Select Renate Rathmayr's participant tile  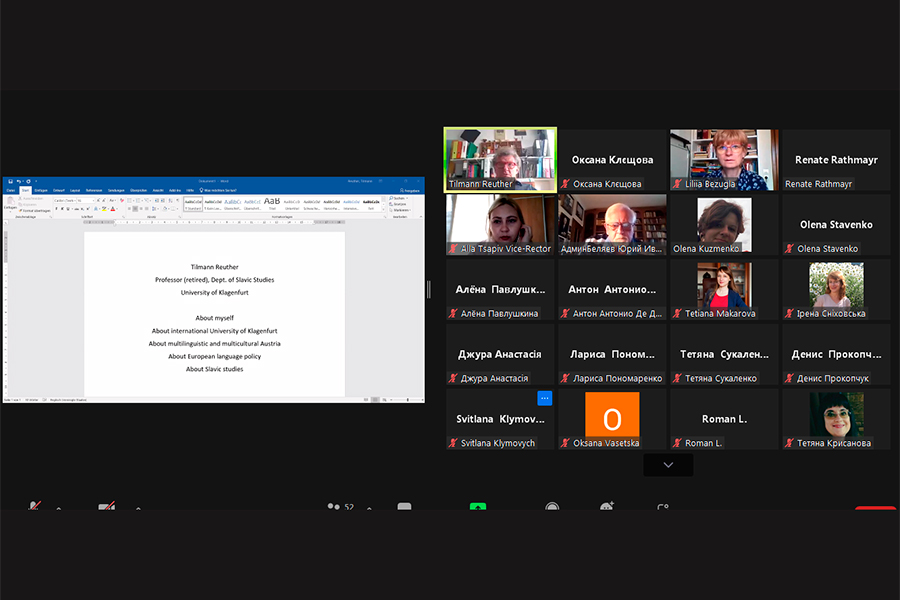pyautogui.click(x=836, y=160)
